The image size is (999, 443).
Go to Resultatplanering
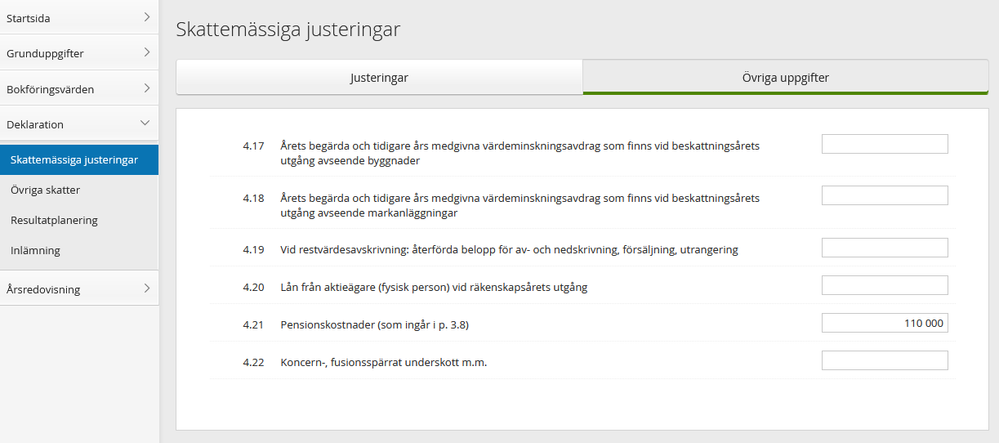[54, 220]
